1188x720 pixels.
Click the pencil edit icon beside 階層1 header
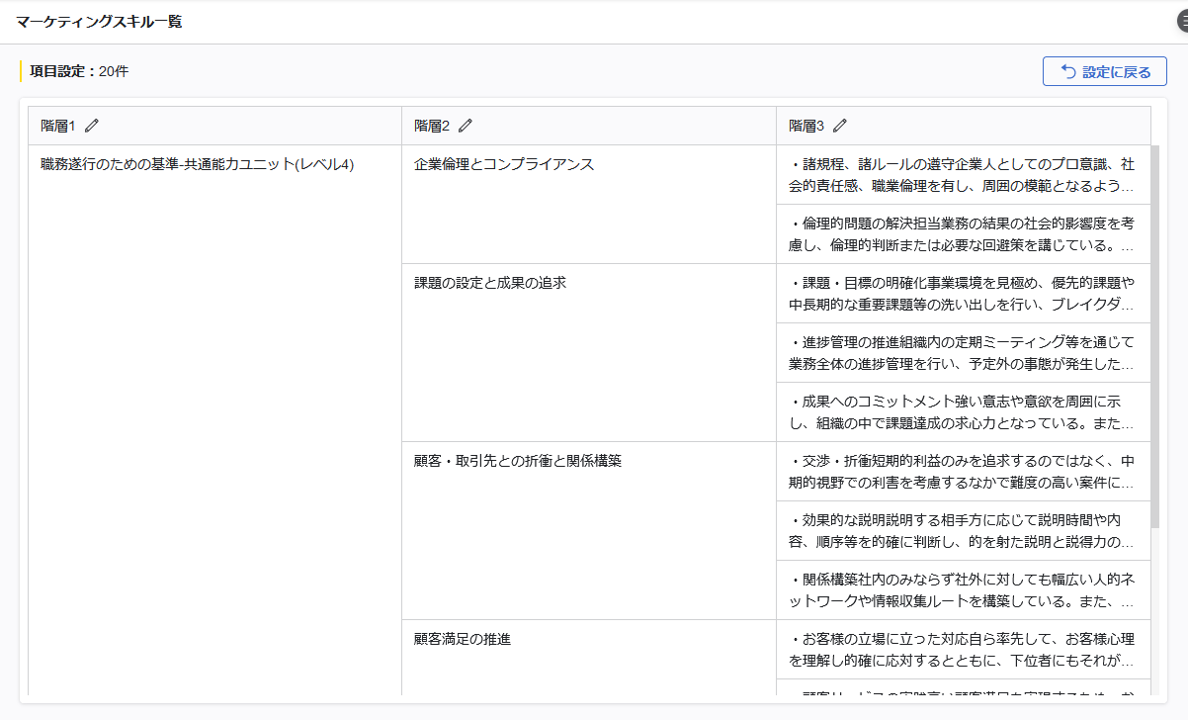tap(93, 124)
